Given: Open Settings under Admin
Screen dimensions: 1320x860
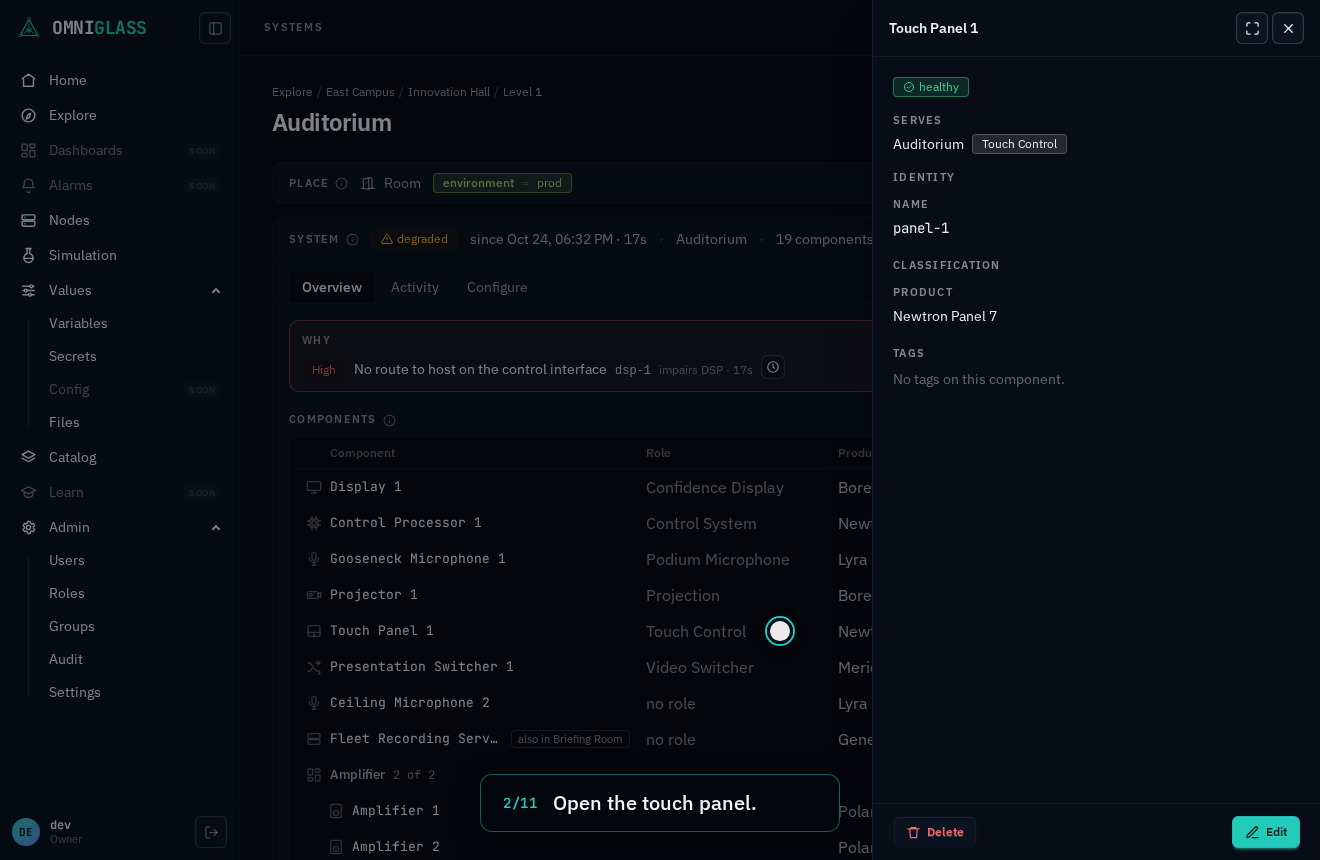Looking at the screenshot, I should click(x=75, y=692).
